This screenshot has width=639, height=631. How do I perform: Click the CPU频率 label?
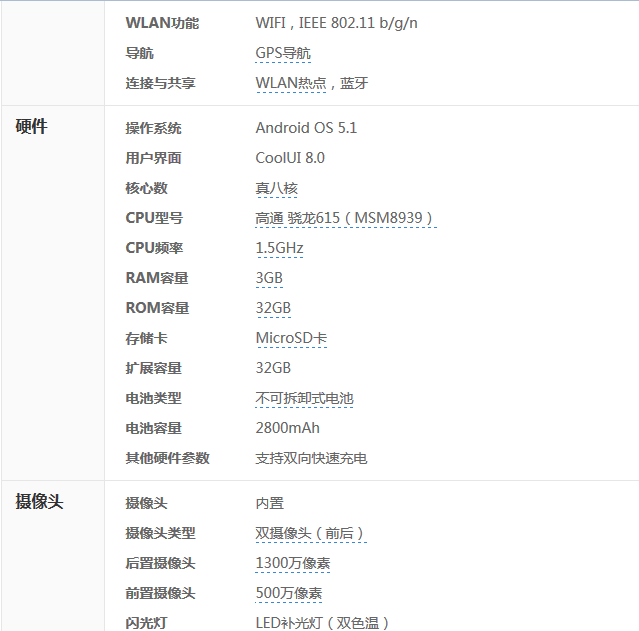[154, 248]
